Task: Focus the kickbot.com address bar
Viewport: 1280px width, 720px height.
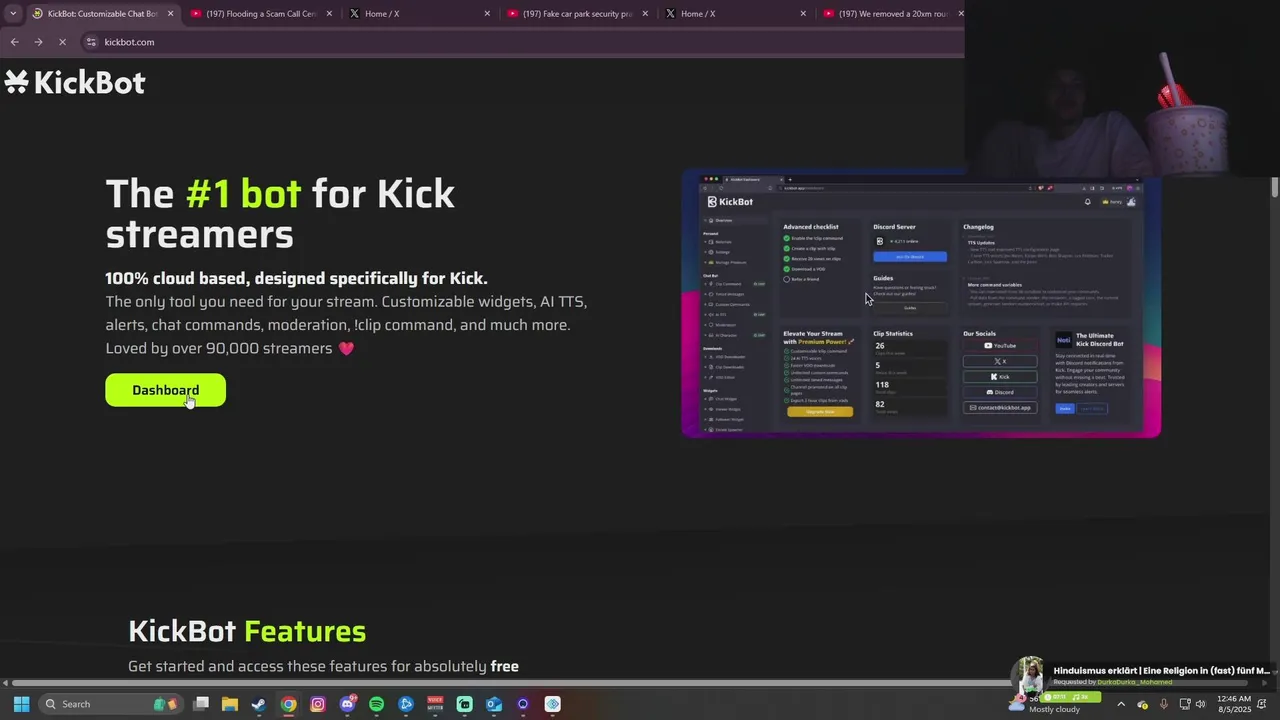Action: click(x=520, y=42)
